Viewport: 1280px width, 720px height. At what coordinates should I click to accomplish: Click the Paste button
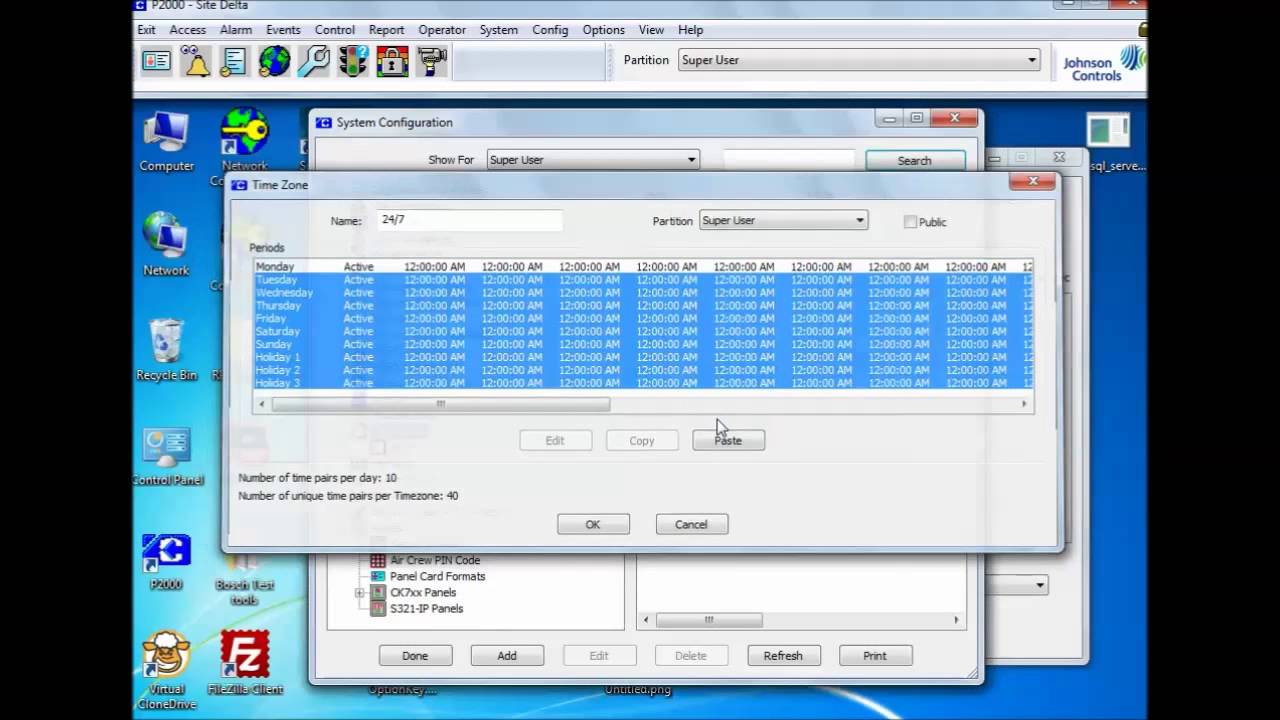click(729, 440)
